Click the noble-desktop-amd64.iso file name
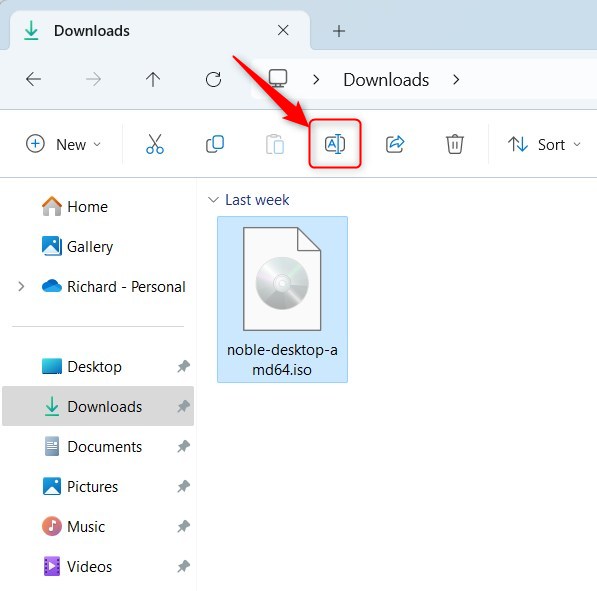 click(282, 359)
